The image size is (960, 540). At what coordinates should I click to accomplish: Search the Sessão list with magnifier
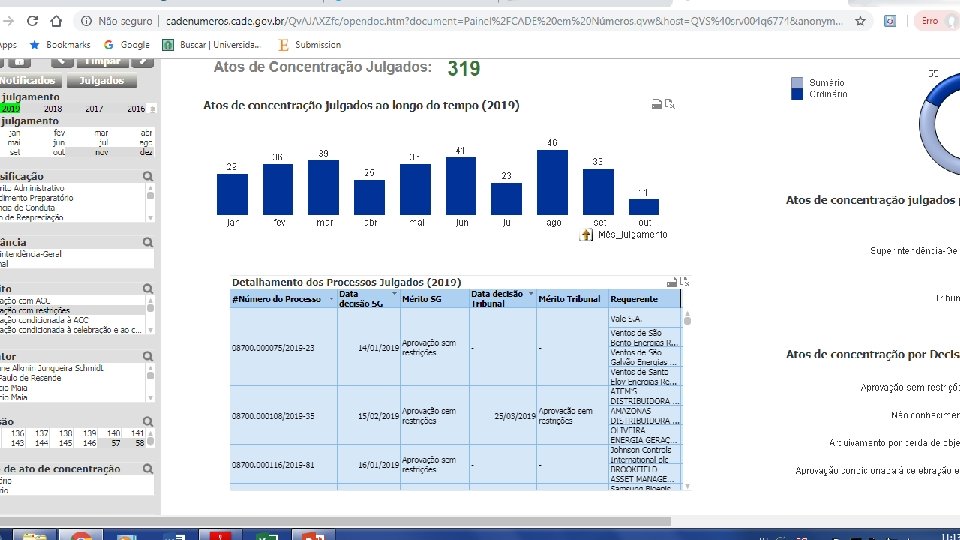pos(148,422)
